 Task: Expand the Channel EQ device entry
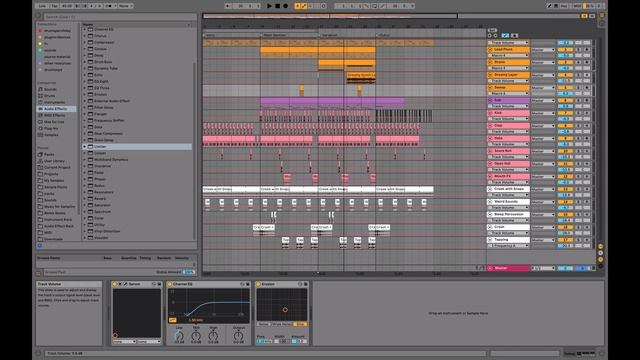[85, 29]
